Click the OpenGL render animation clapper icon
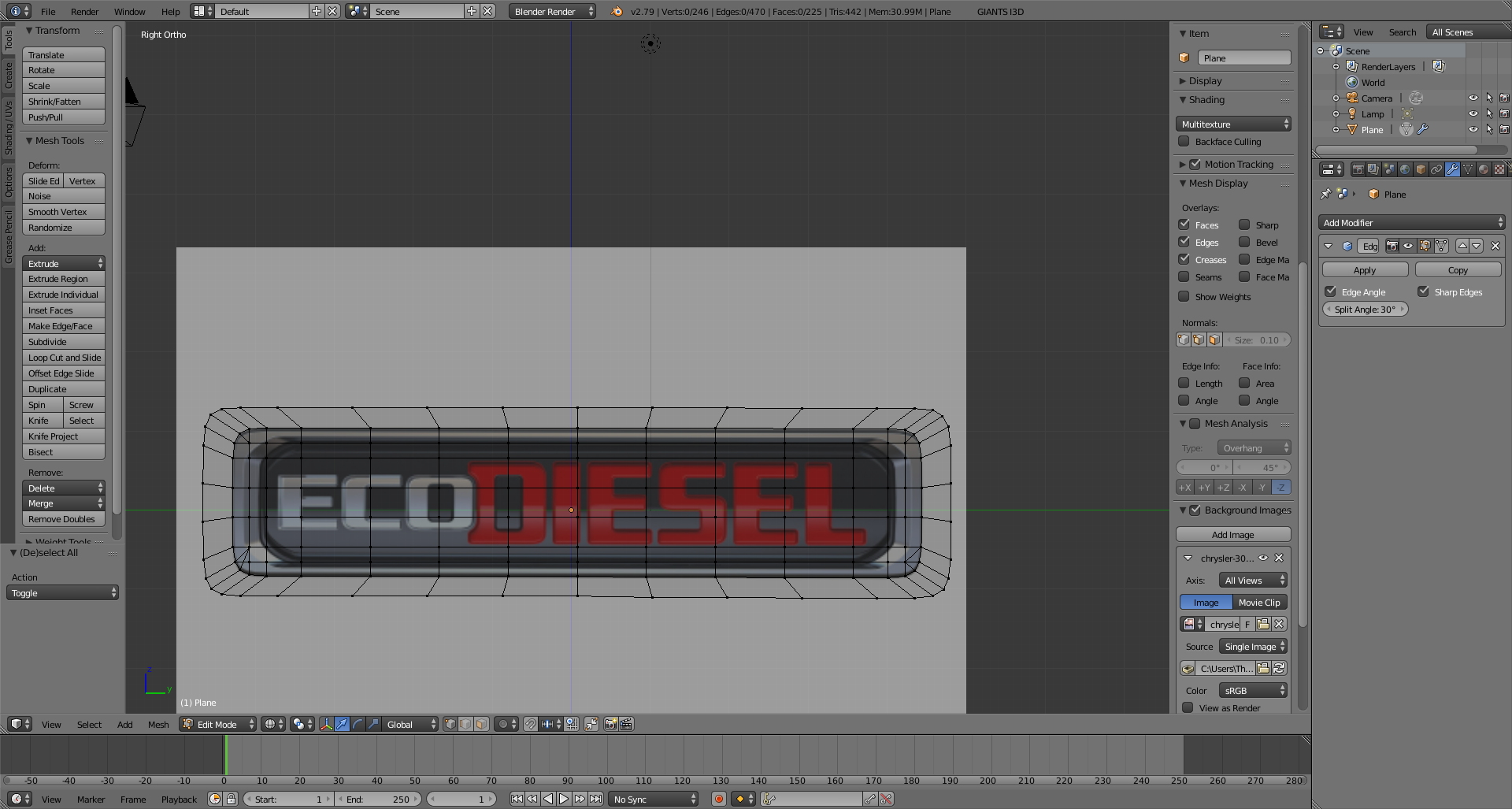1512x809 pixels. [626, 724]
